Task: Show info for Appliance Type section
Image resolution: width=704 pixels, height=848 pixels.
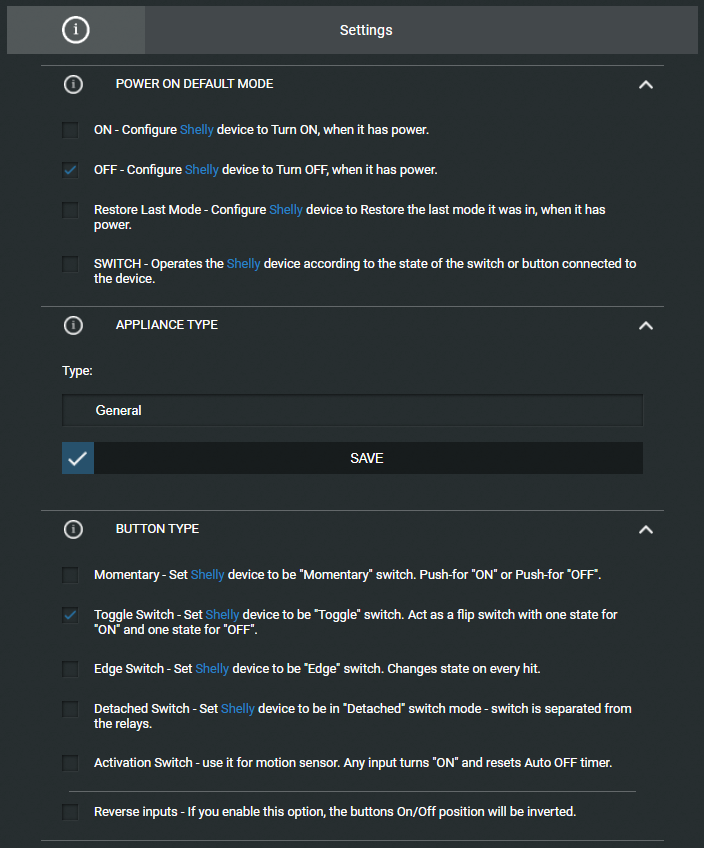Action: pyautogui.click(x=74, y=326)
